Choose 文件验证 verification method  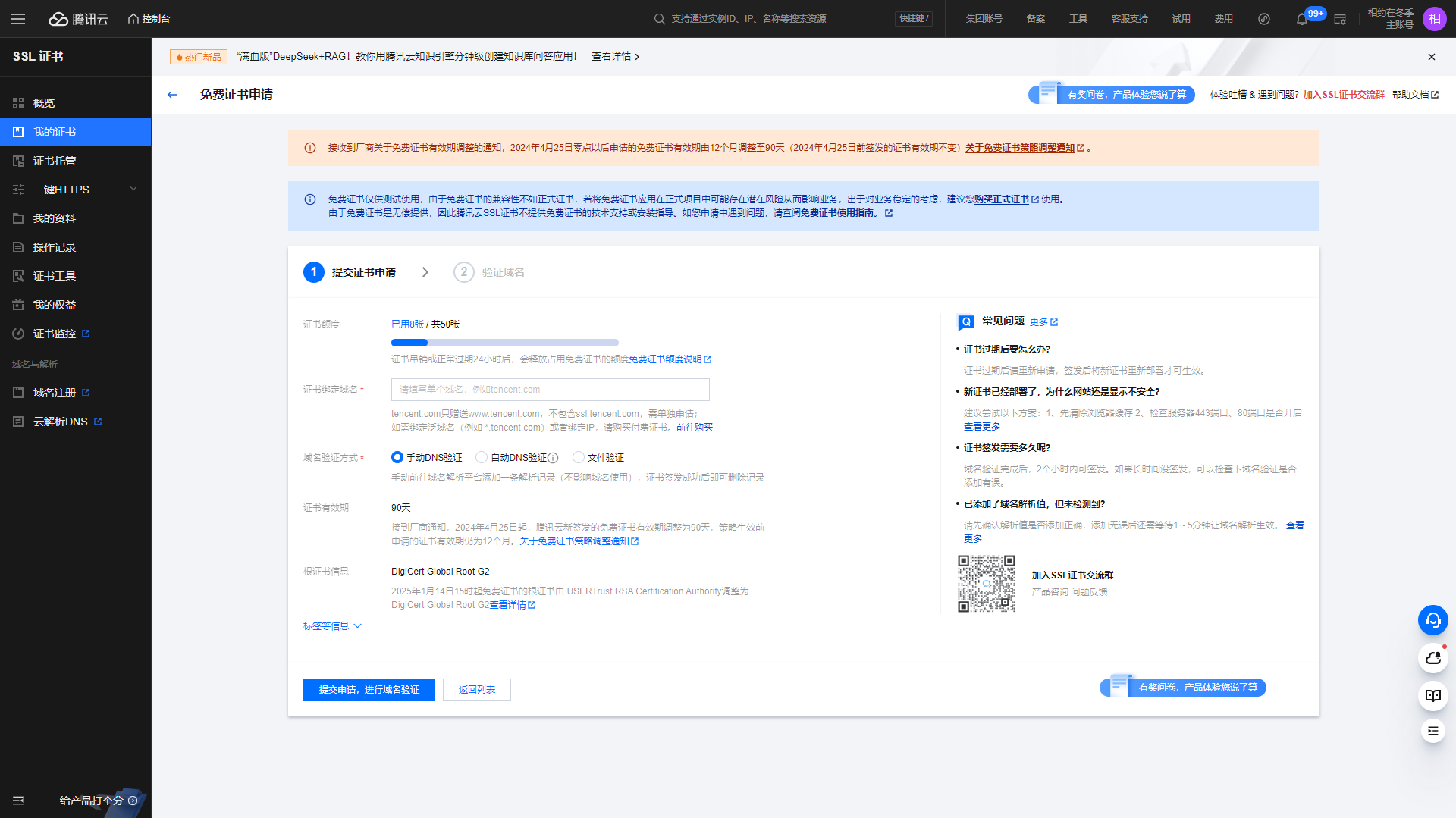pyautogui.click(x=579, y=457)
